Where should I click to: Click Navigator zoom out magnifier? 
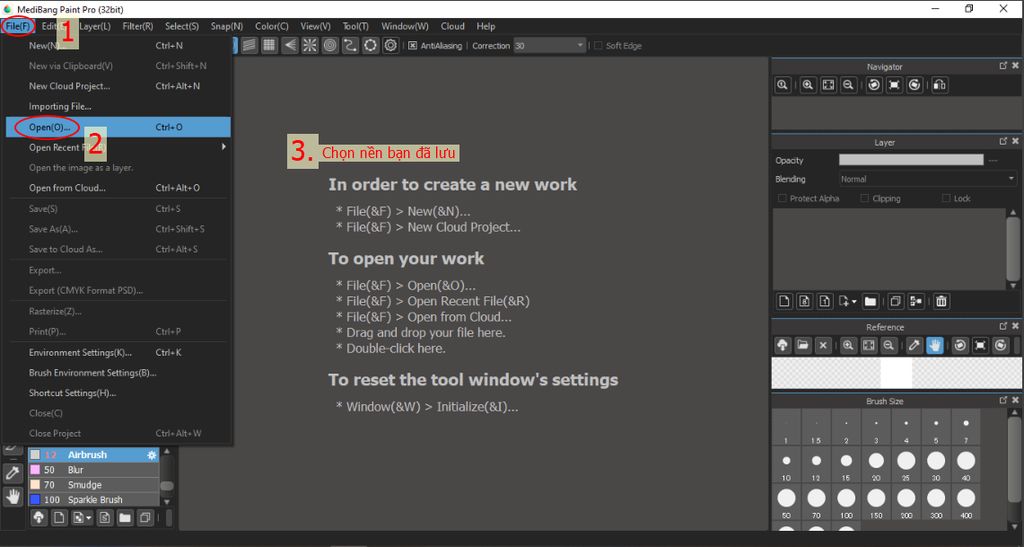coord(848,85)
